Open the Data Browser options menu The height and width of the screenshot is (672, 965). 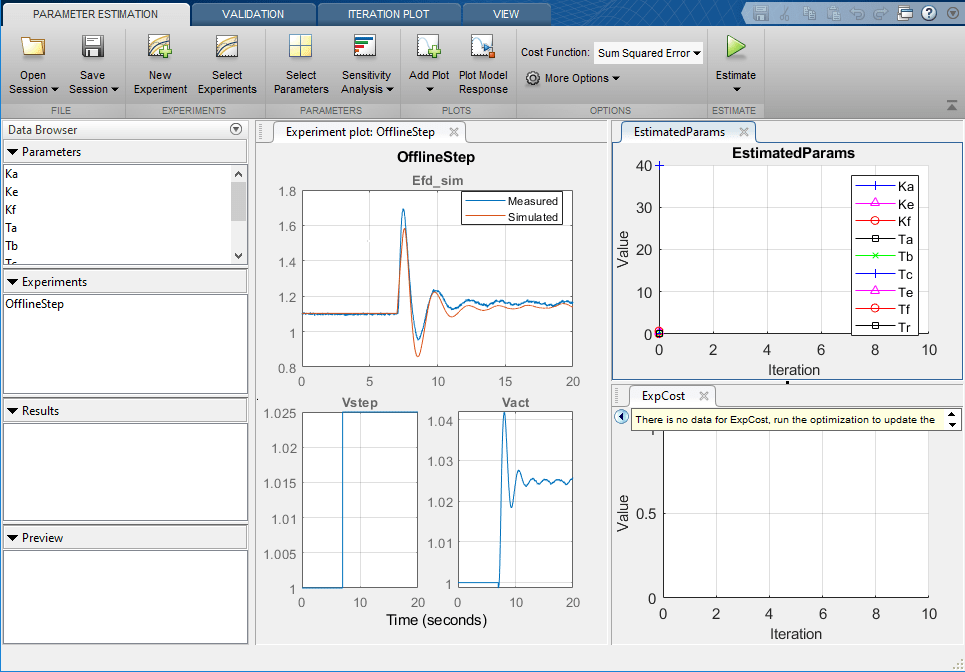click(x=236, y=129)
